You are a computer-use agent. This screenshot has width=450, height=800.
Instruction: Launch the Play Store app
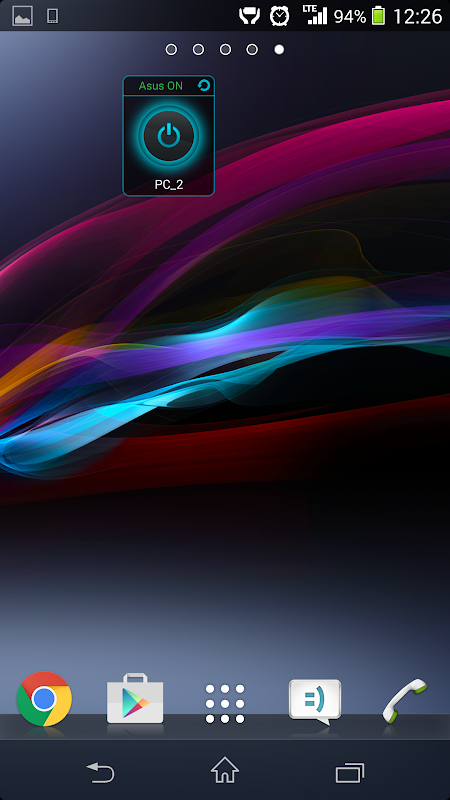click(x=135, y=698)
